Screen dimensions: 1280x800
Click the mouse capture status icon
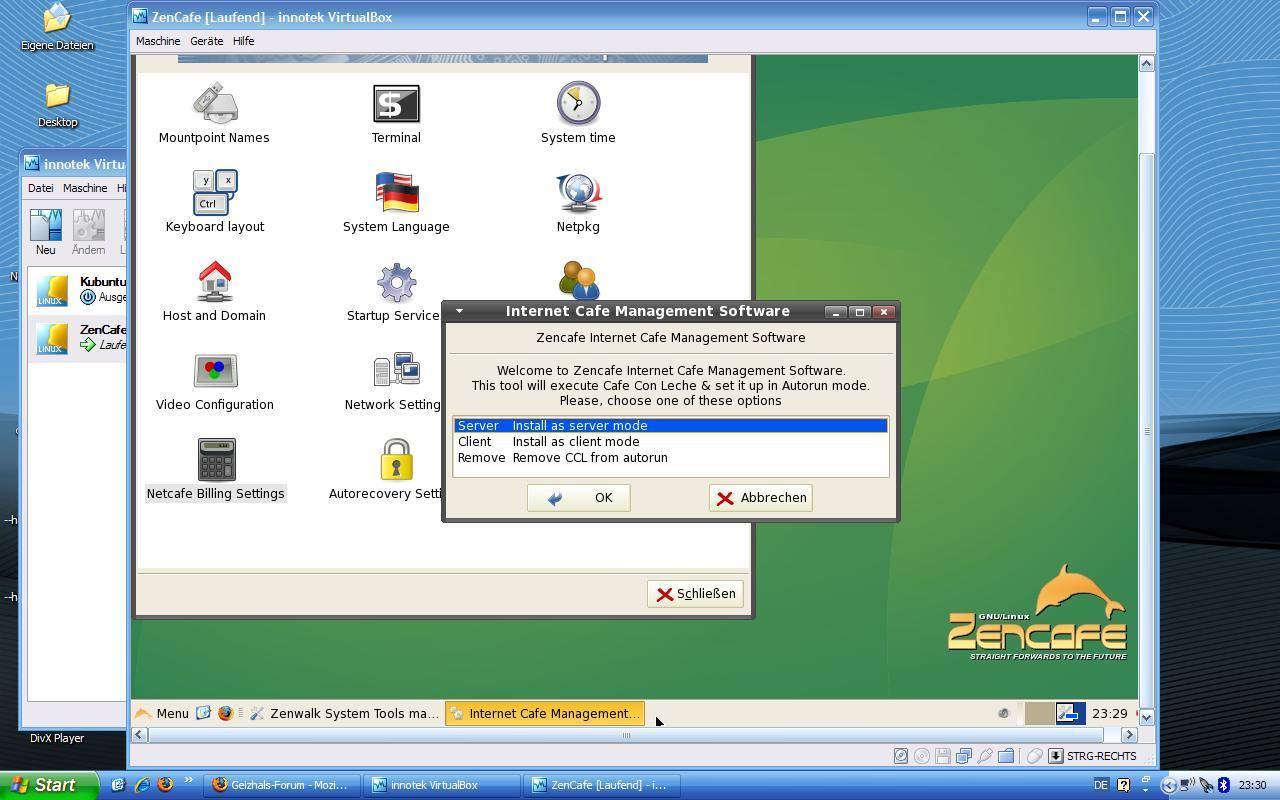(1034, 756)
